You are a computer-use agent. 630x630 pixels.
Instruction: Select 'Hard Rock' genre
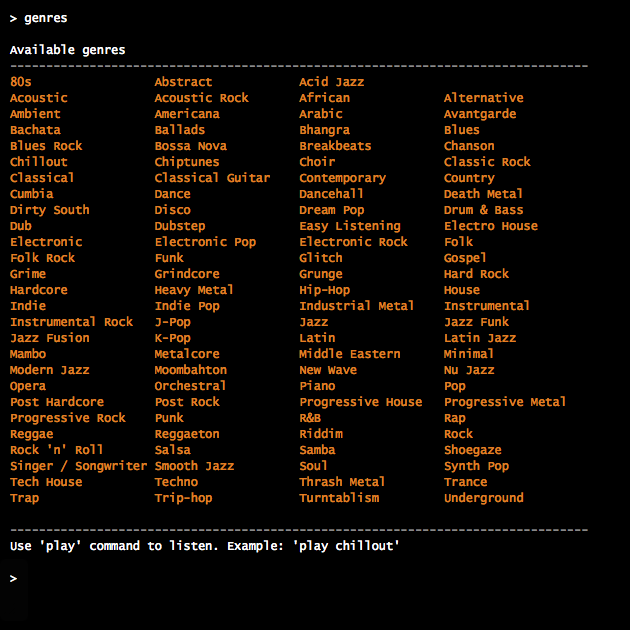point(476,274)
